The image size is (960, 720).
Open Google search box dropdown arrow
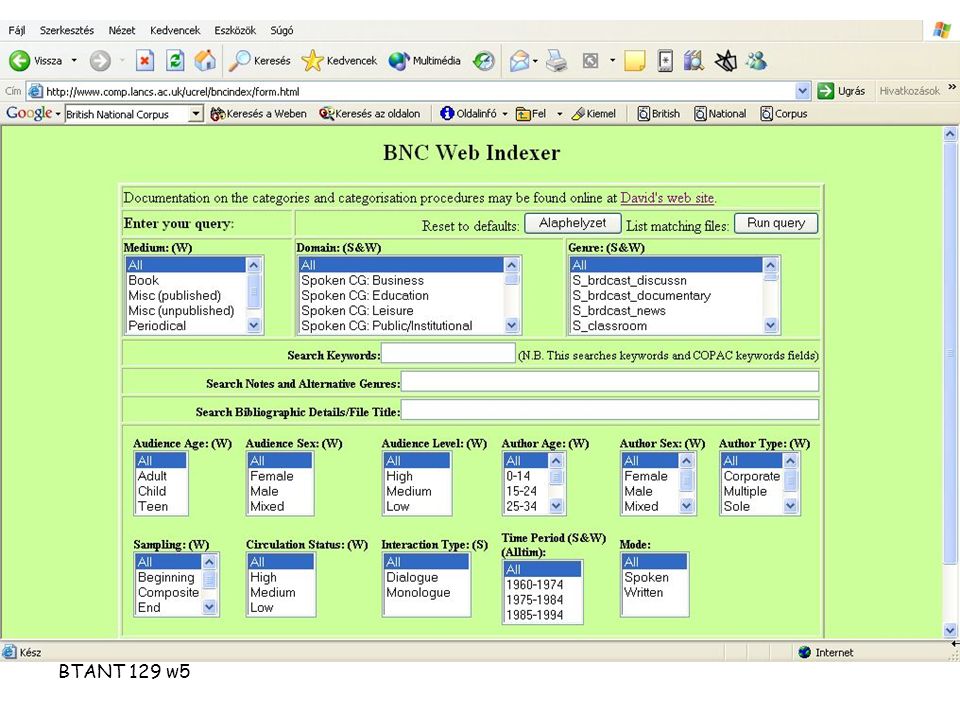(x=195, y=114)
